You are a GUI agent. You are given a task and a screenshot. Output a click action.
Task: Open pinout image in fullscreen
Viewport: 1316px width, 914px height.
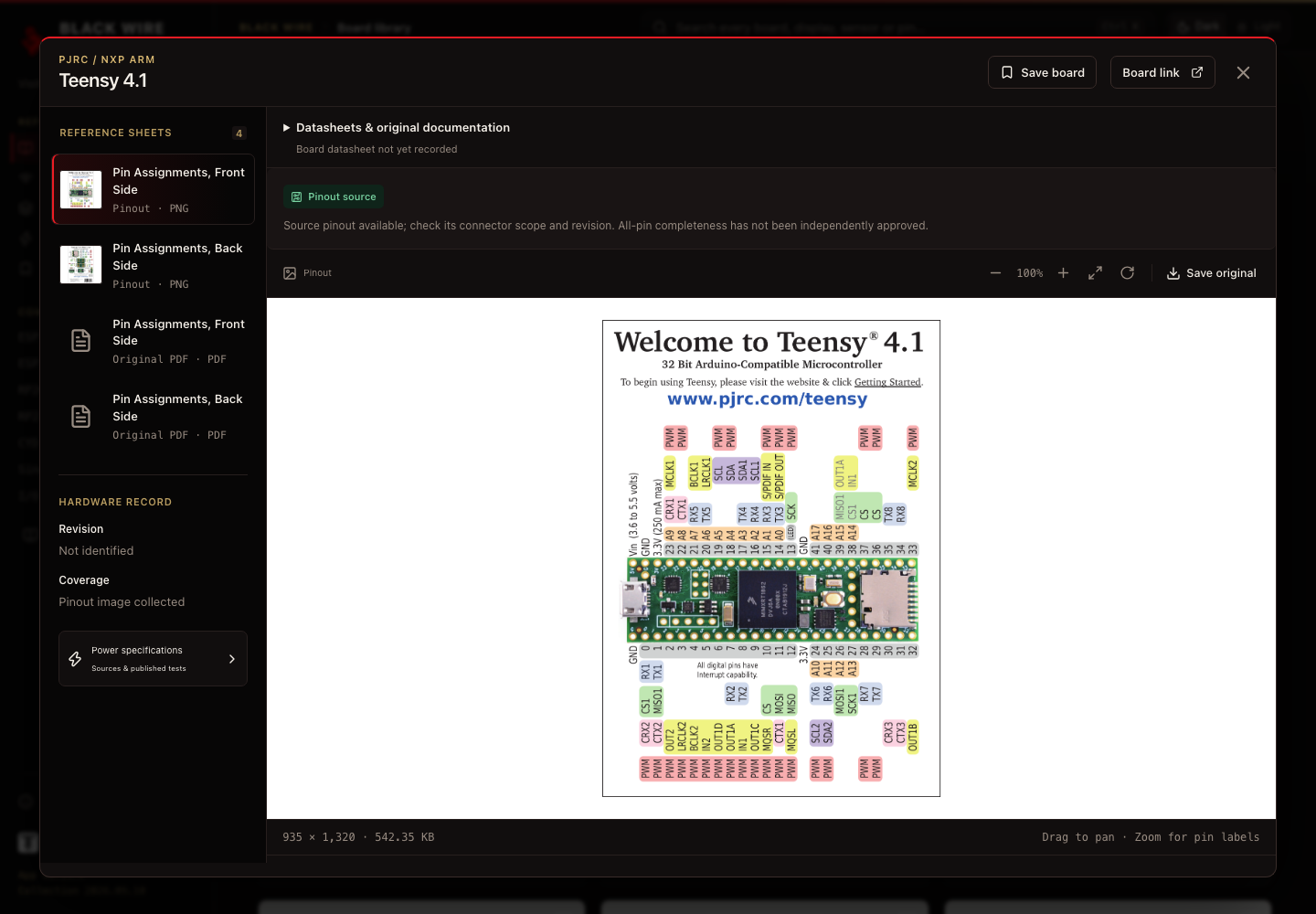(1095, 273)
